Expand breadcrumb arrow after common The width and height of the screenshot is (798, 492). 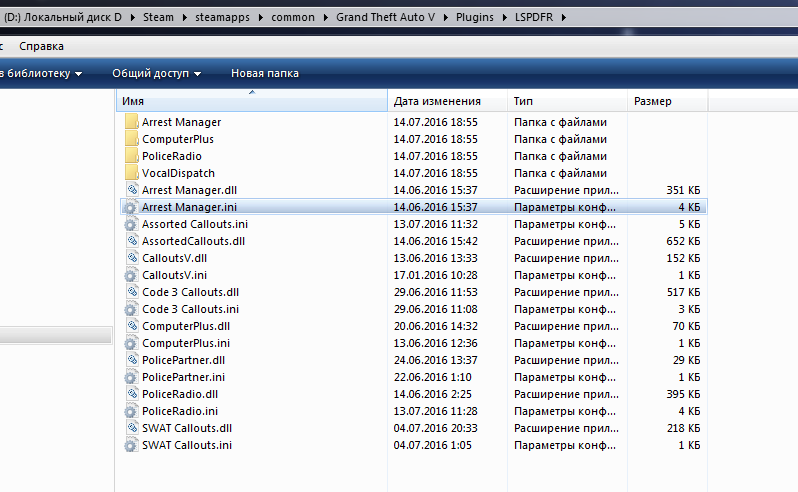pos(325,17)
